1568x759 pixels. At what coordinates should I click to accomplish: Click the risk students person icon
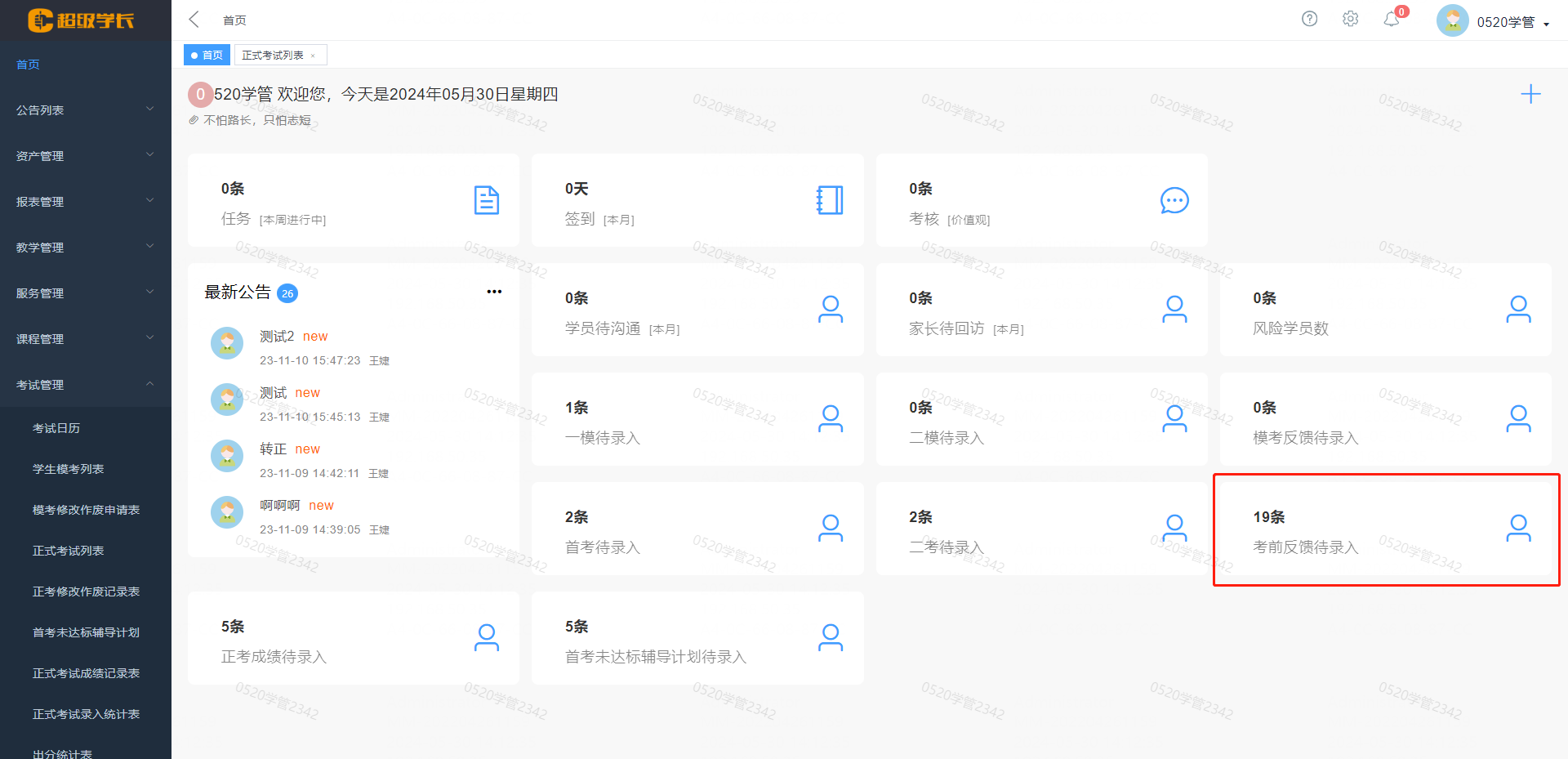pos(1518,310)
